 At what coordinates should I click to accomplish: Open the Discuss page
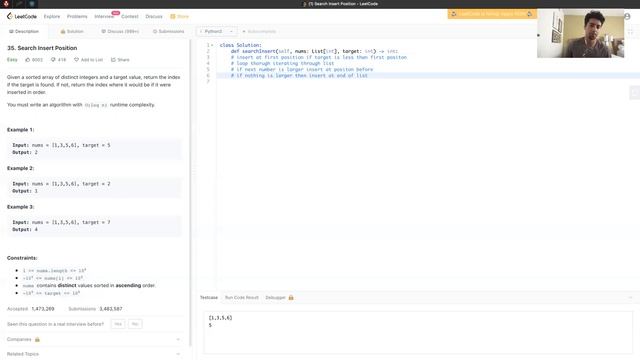[x=154, y=16]
